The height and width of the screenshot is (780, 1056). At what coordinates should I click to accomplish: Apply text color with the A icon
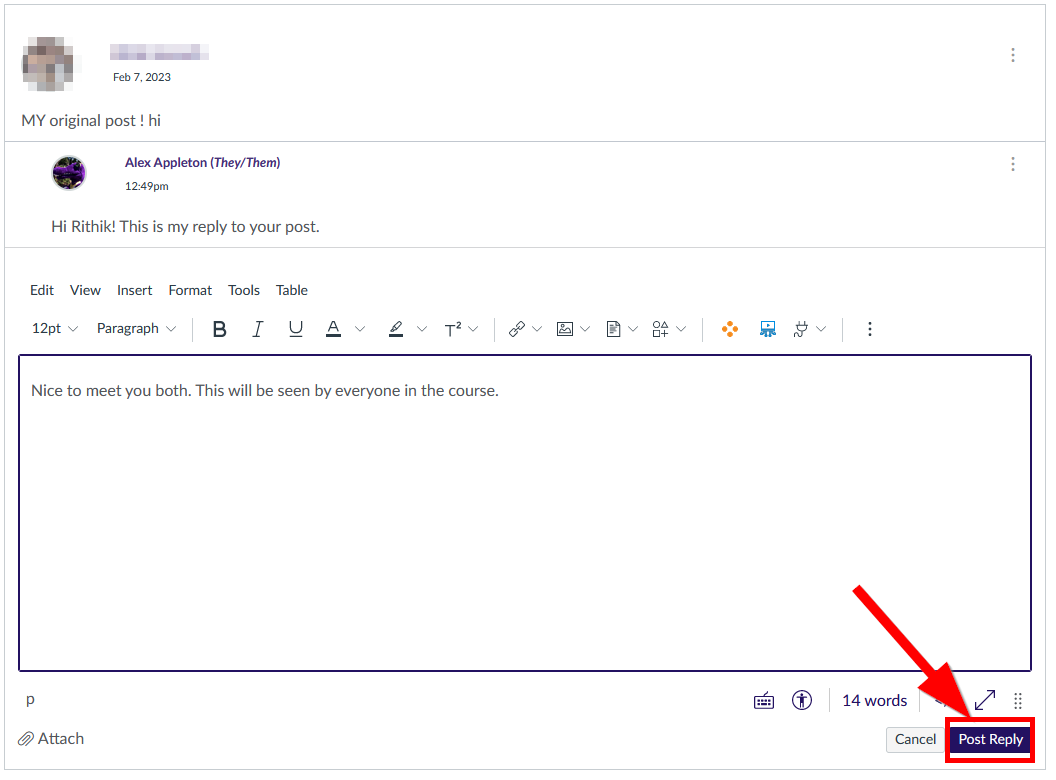pyautogui.click(x=333, y=329)
